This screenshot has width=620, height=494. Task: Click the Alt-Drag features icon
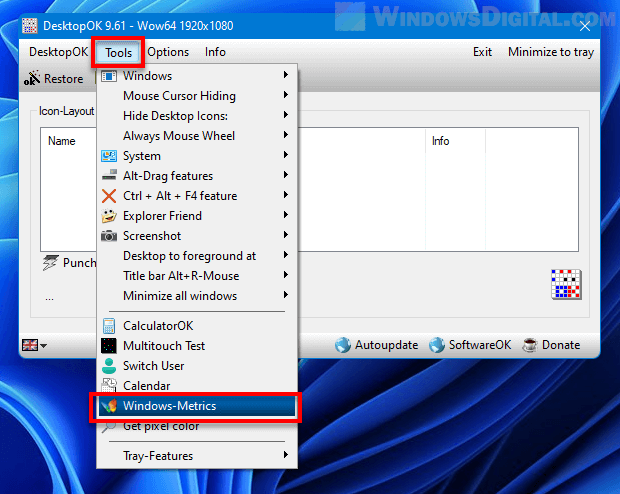point(109,175)
